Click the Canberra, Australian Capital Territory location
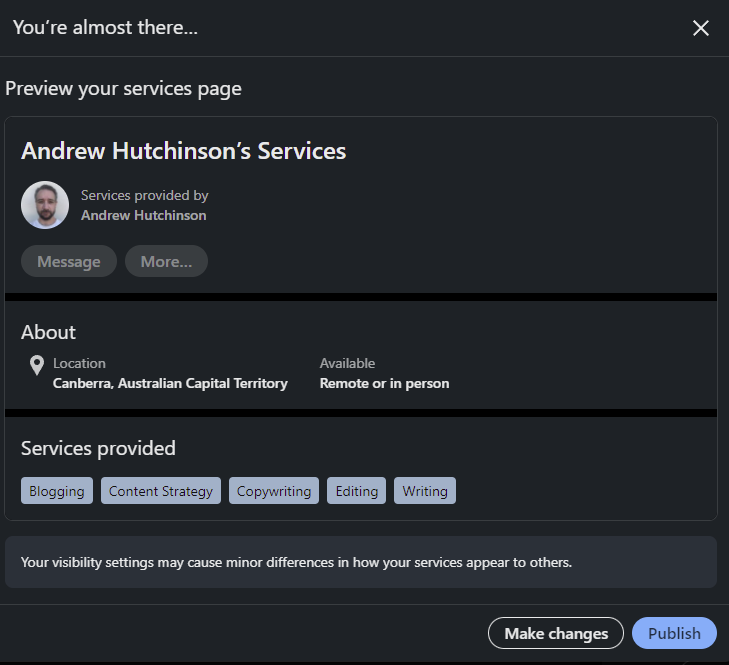 [x=170, y=383]
